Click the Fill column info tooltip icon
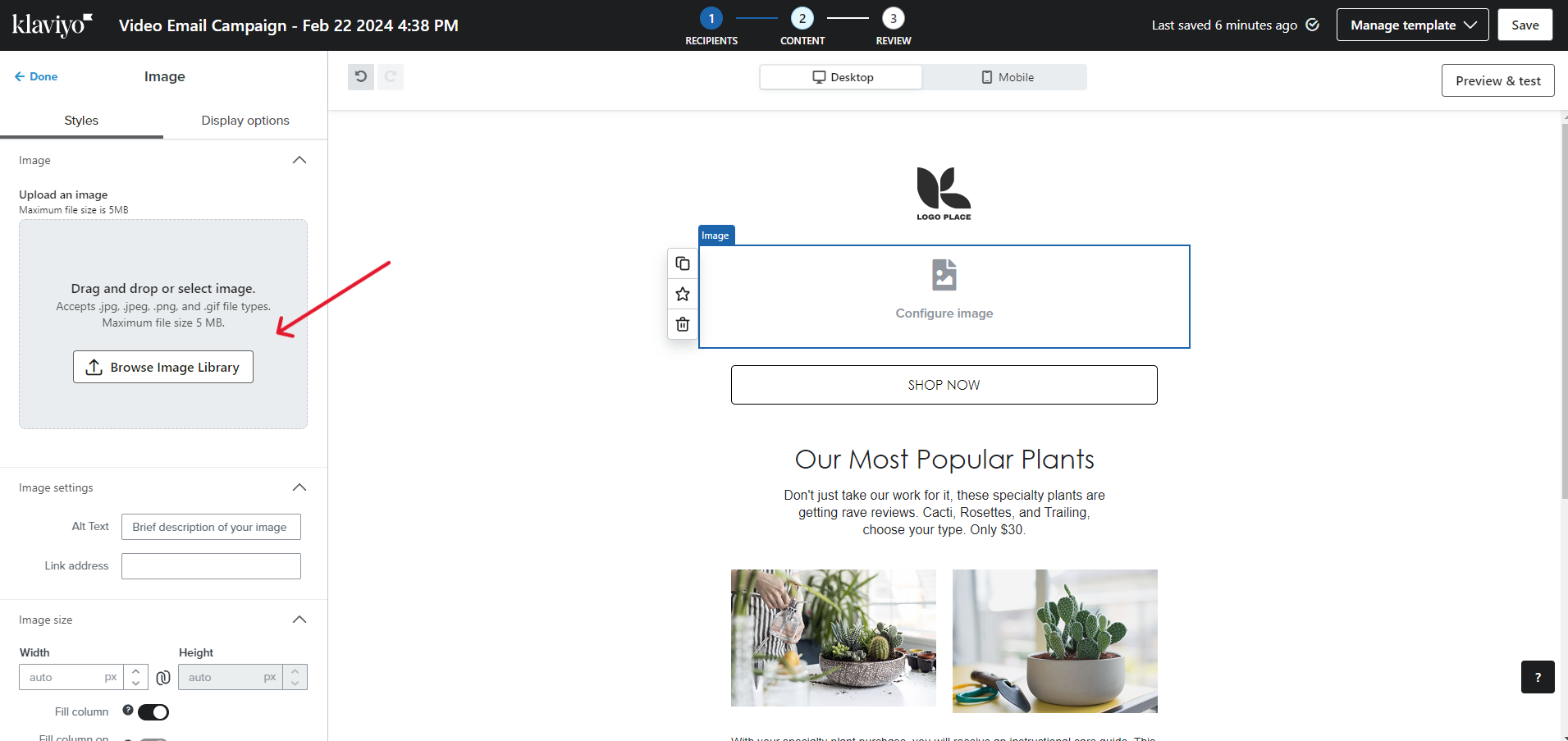The height and width of the screenshot is (741, 1568). (128, 711)
